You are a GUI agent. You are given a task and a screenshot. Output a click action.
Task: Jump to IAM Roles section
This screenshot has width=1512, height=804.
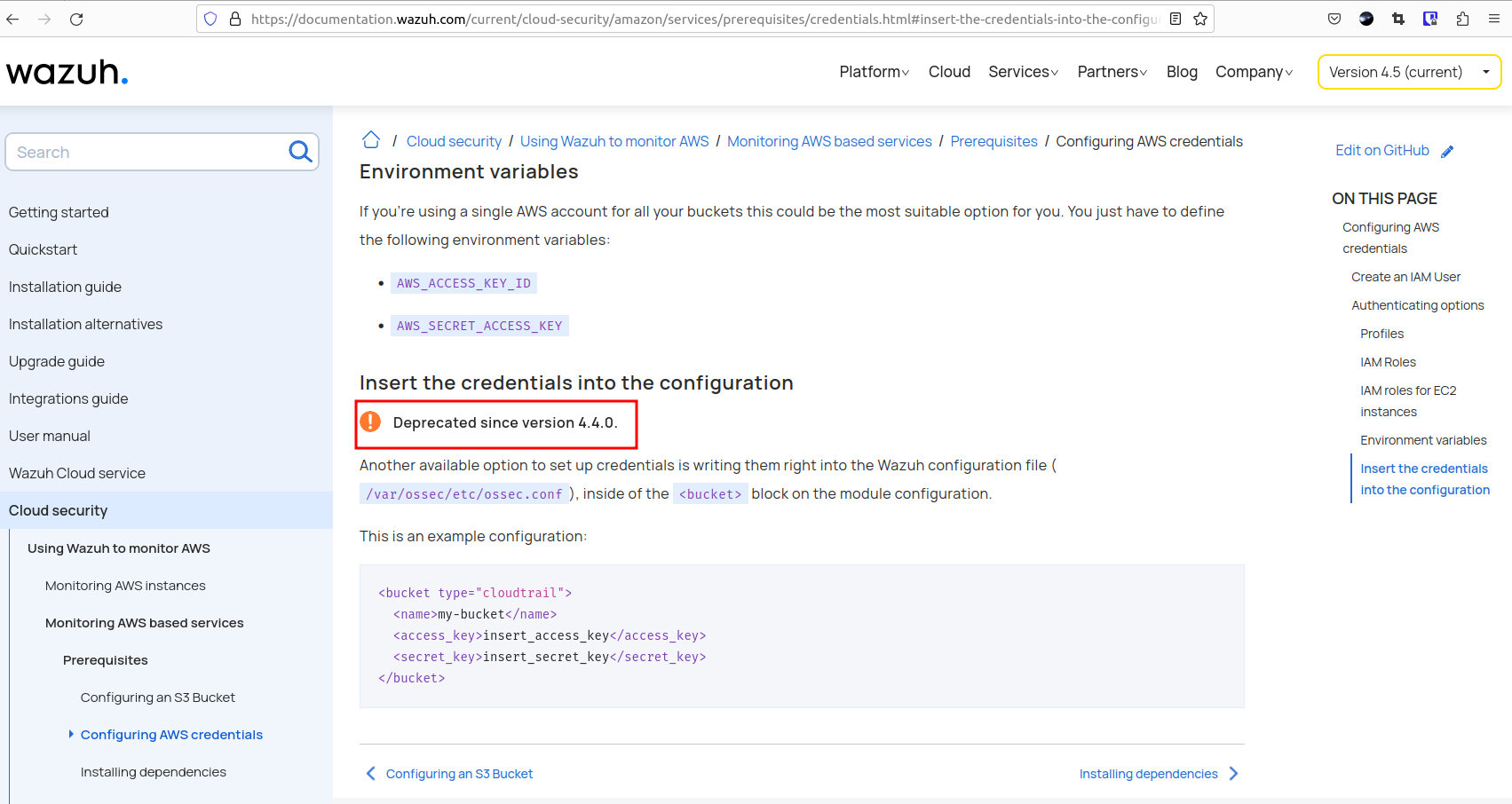1388,362
